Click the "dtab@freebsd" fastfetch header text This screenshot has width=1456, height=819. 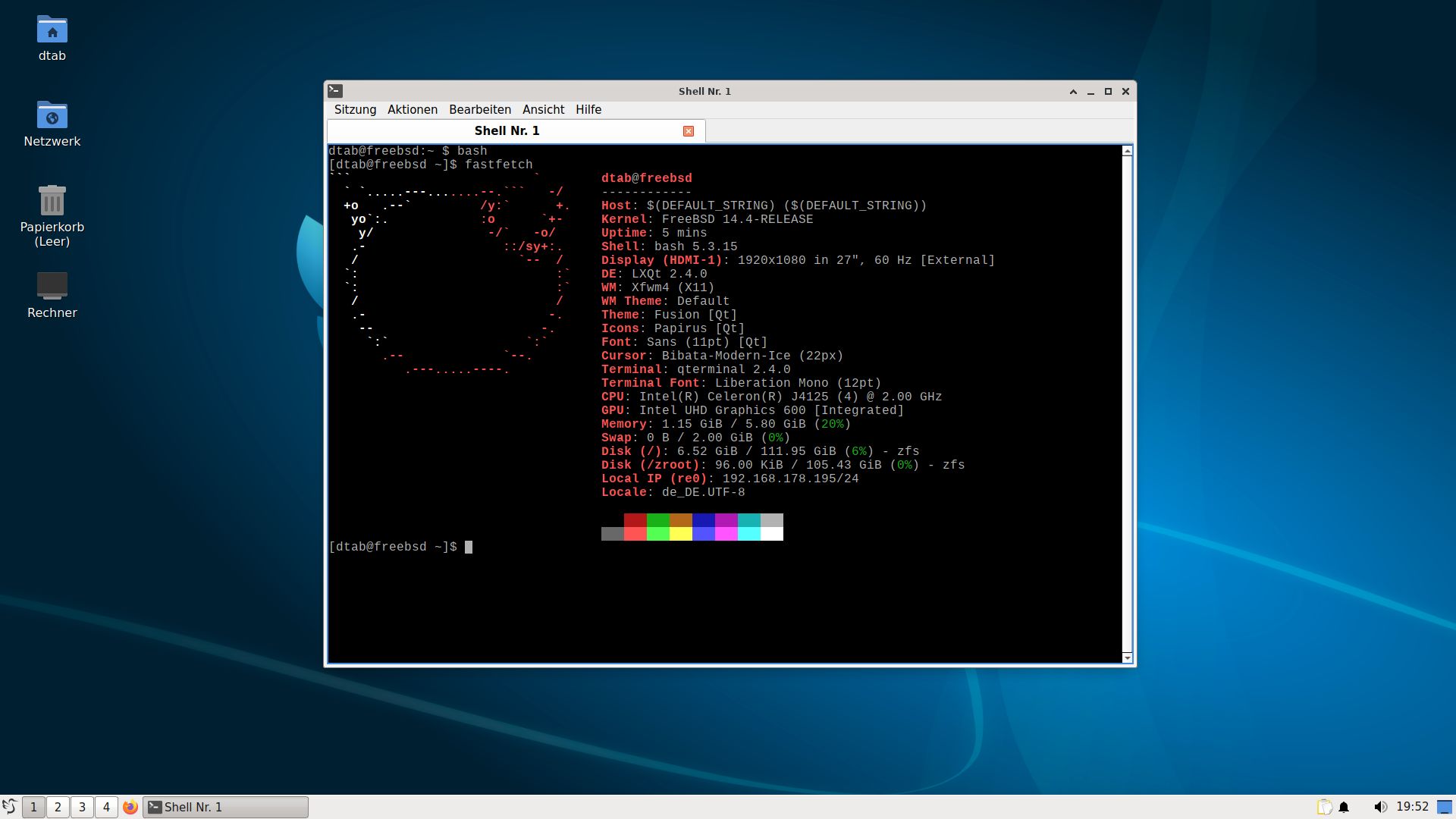(647, 178)
